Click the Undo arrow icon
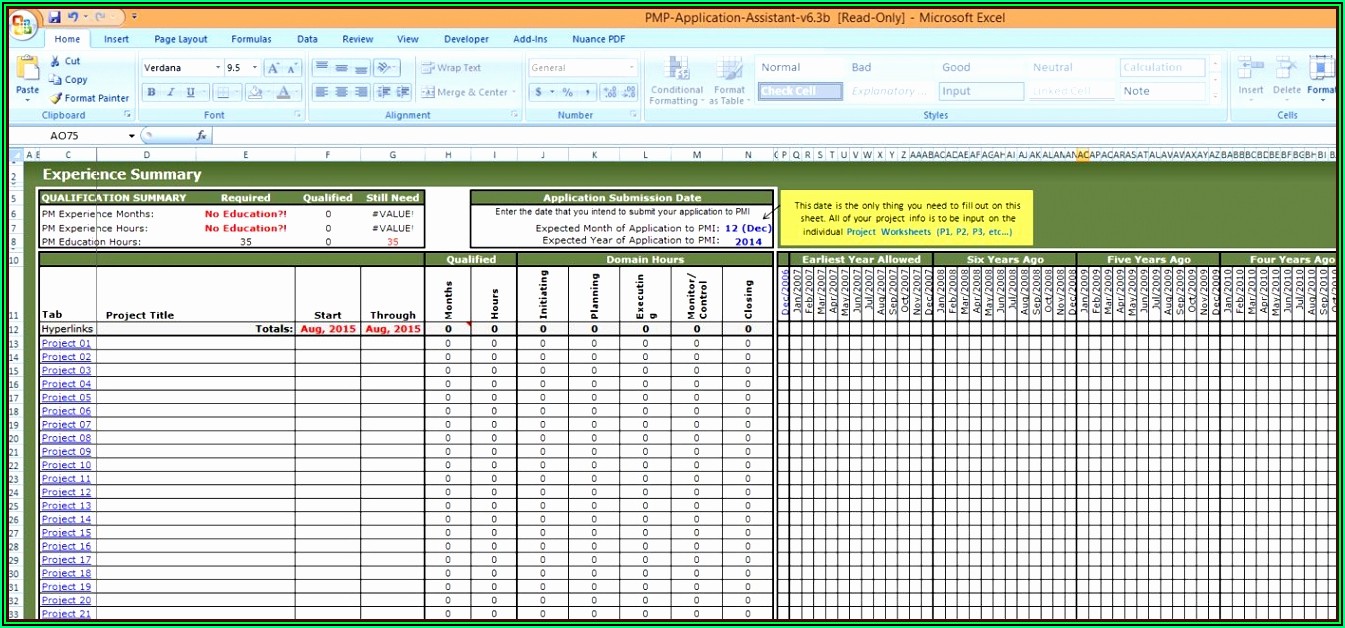This screenshot has width=1345, height=628. [73, 17]
